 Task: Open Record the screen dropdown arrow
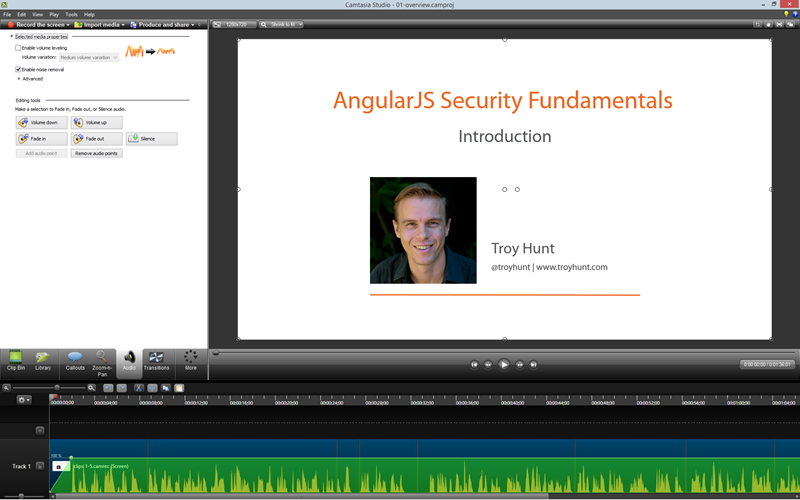[x=68, y=24]
